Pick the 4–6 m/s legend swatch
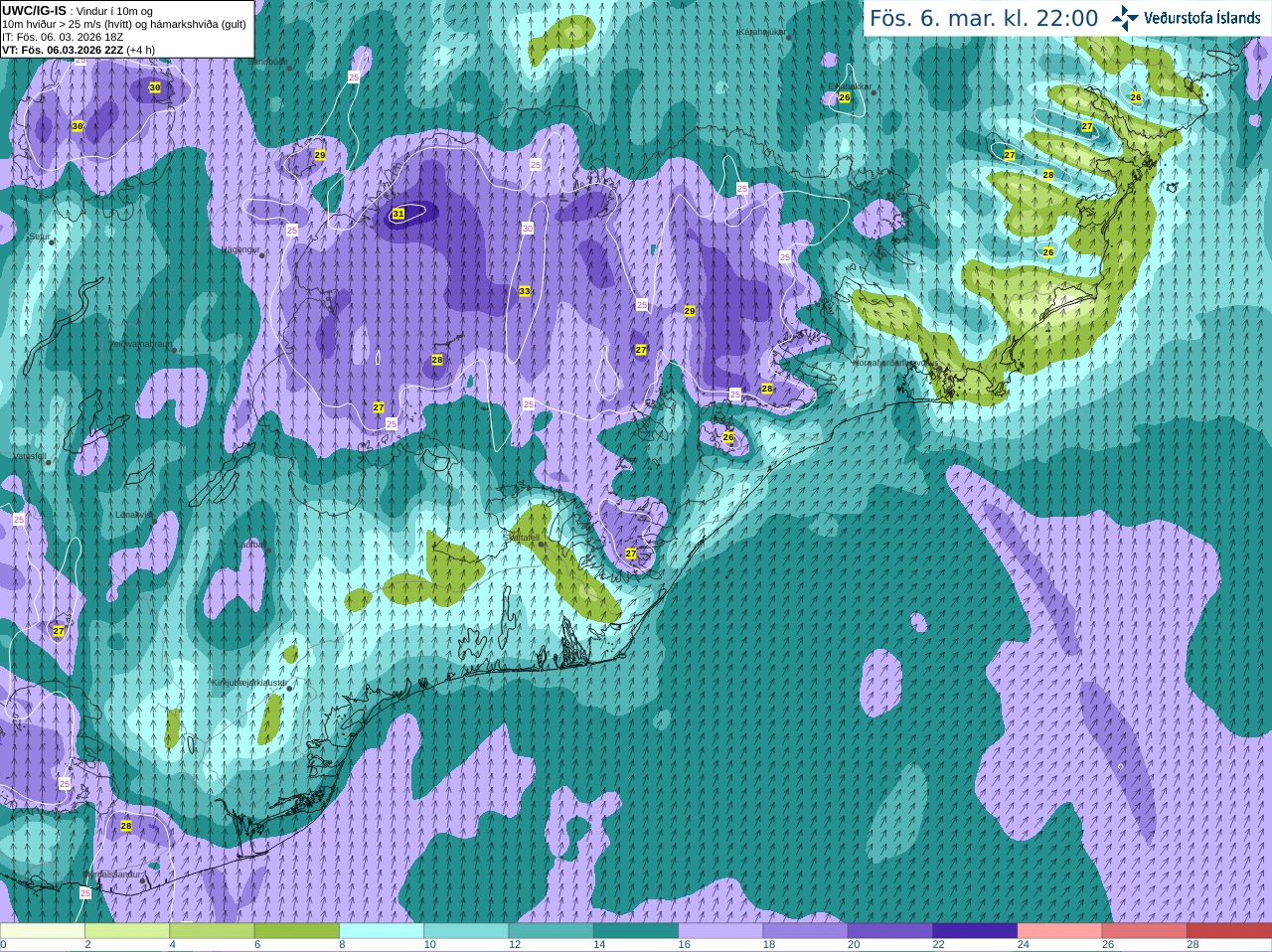Viewport: 1272px width, 952px height. click(212, 931)
